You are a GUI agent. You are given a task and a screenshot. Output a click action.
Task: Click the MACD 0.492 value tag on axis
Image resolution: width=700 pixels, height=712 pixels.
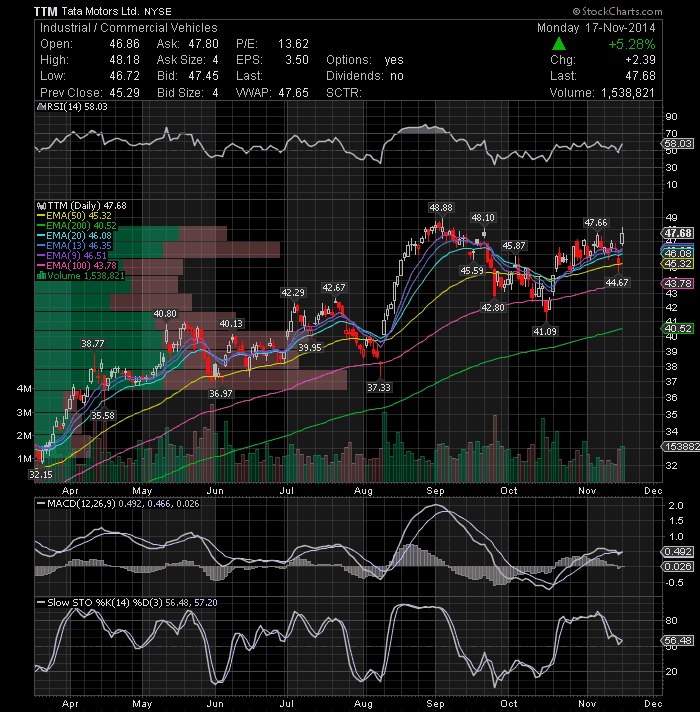678,551
